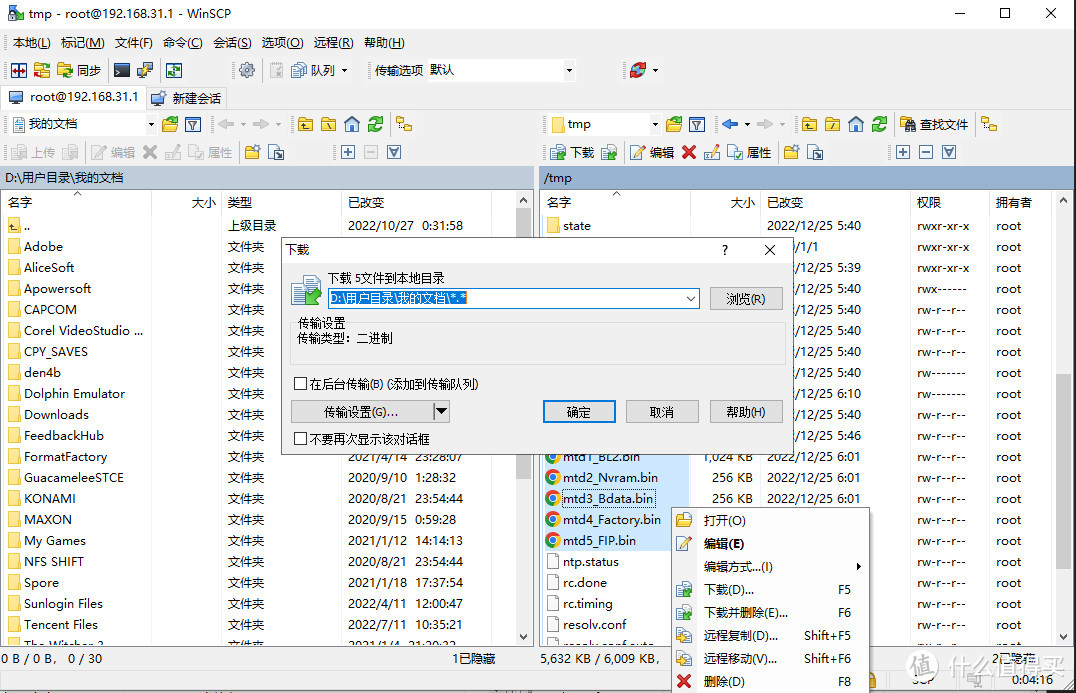The width and height of the screenshot is (1076, 693).
Task: Open session in PuTTY icon
Action: click(145, 70)
